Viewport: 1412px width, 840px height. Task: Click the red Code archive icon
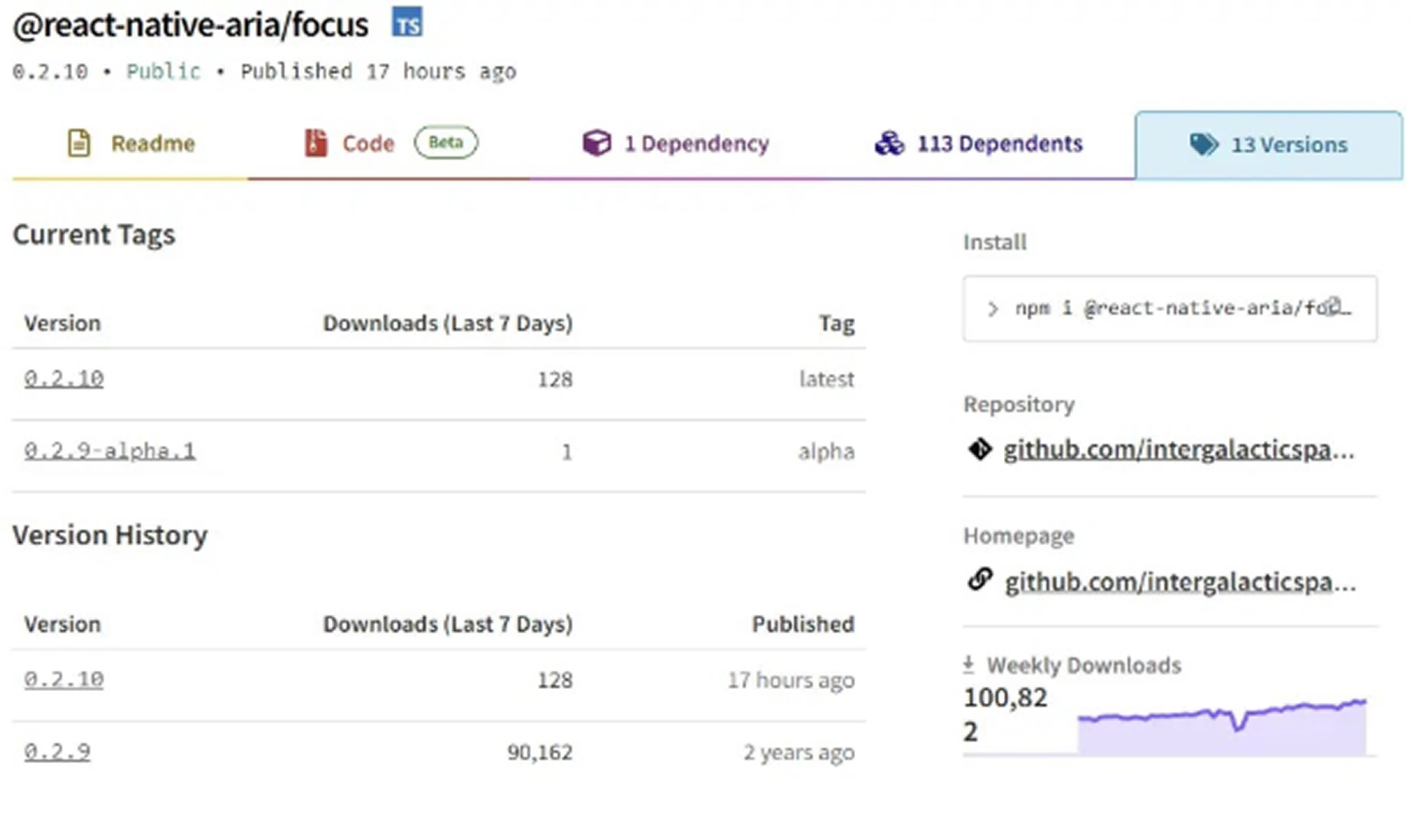[315, 143]
